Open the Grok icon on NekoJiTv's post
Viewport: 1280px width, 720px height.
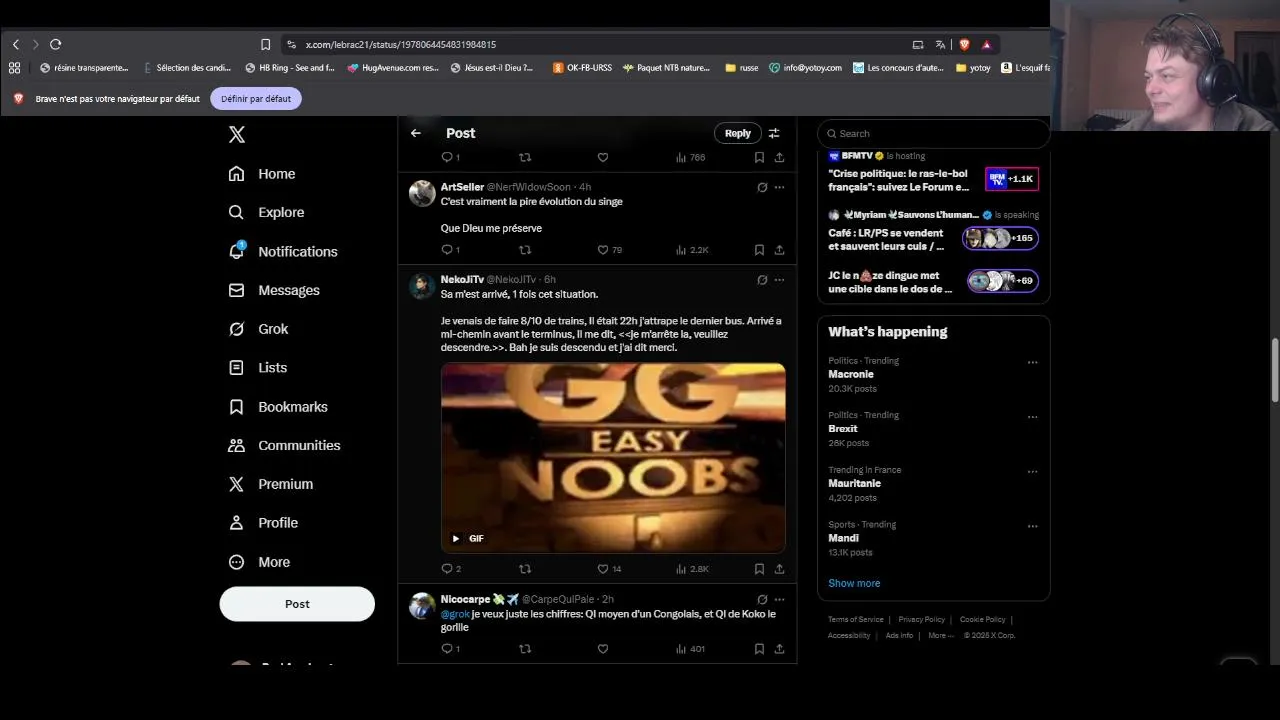[x=762, y=280]
